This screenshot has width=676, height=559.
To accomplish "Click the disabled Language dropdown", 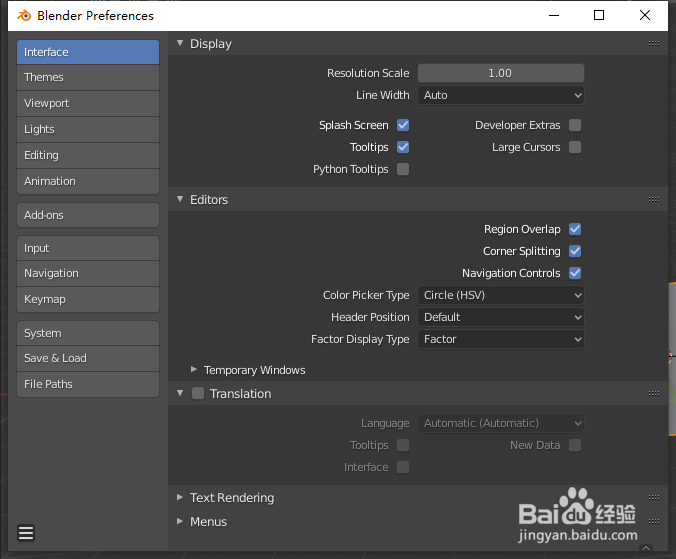I will point(501,423).
